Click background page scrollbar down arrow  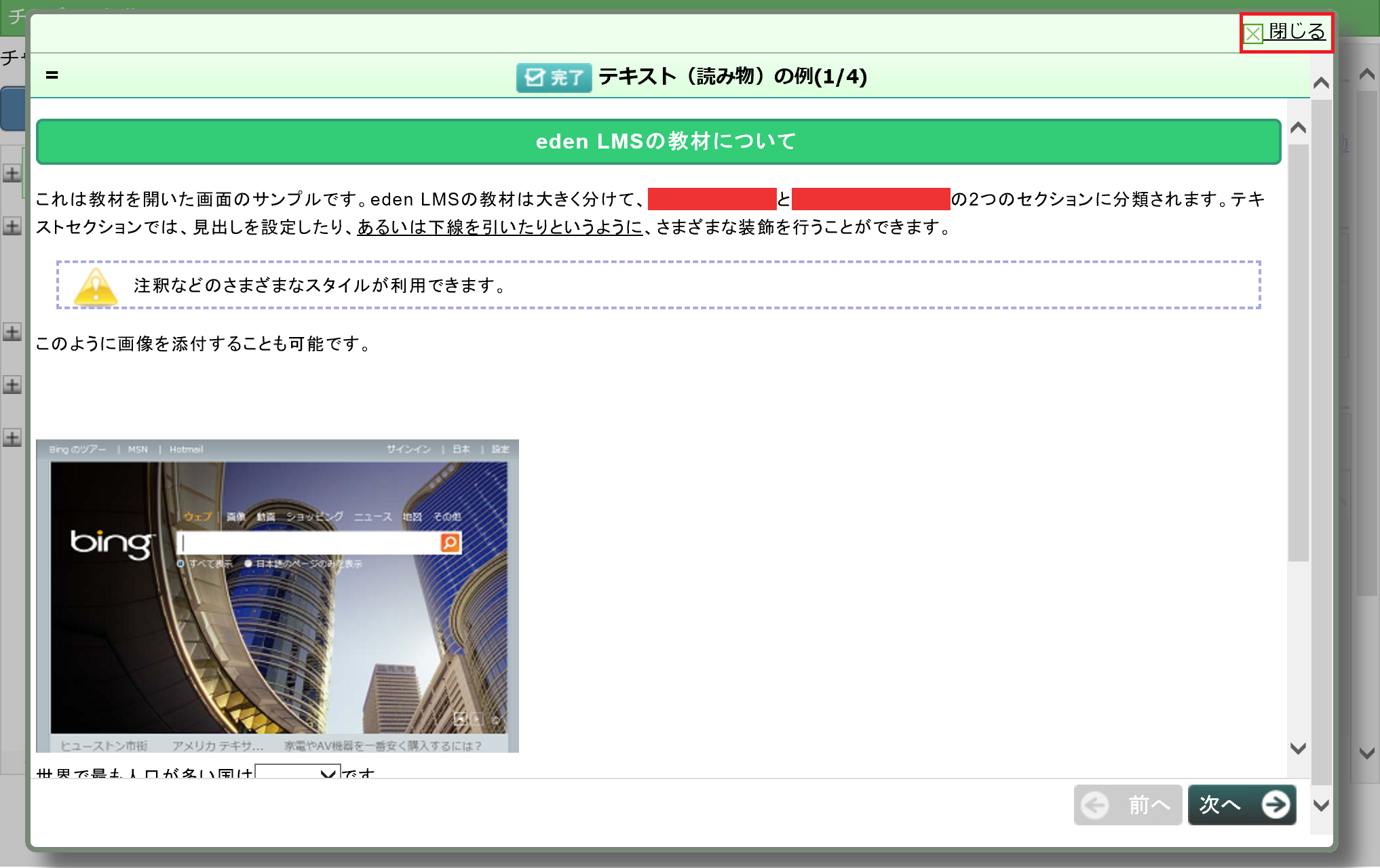click(1367, 753)
